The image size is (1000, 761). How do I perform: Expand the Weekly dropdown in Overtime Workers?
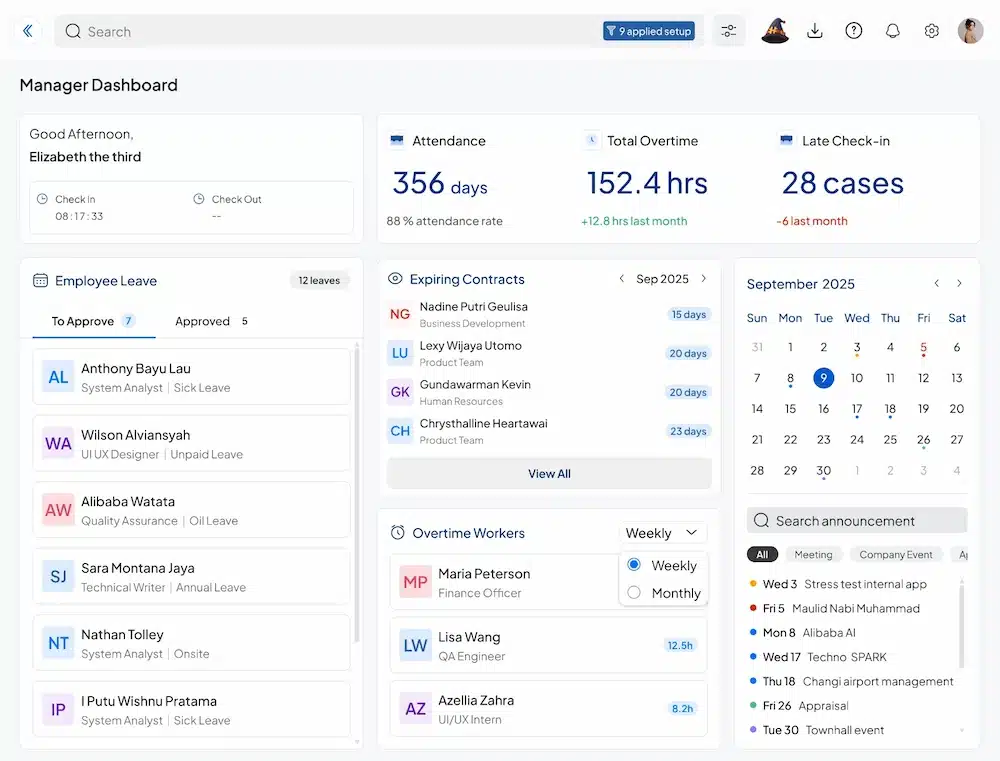tap(663, 533)
